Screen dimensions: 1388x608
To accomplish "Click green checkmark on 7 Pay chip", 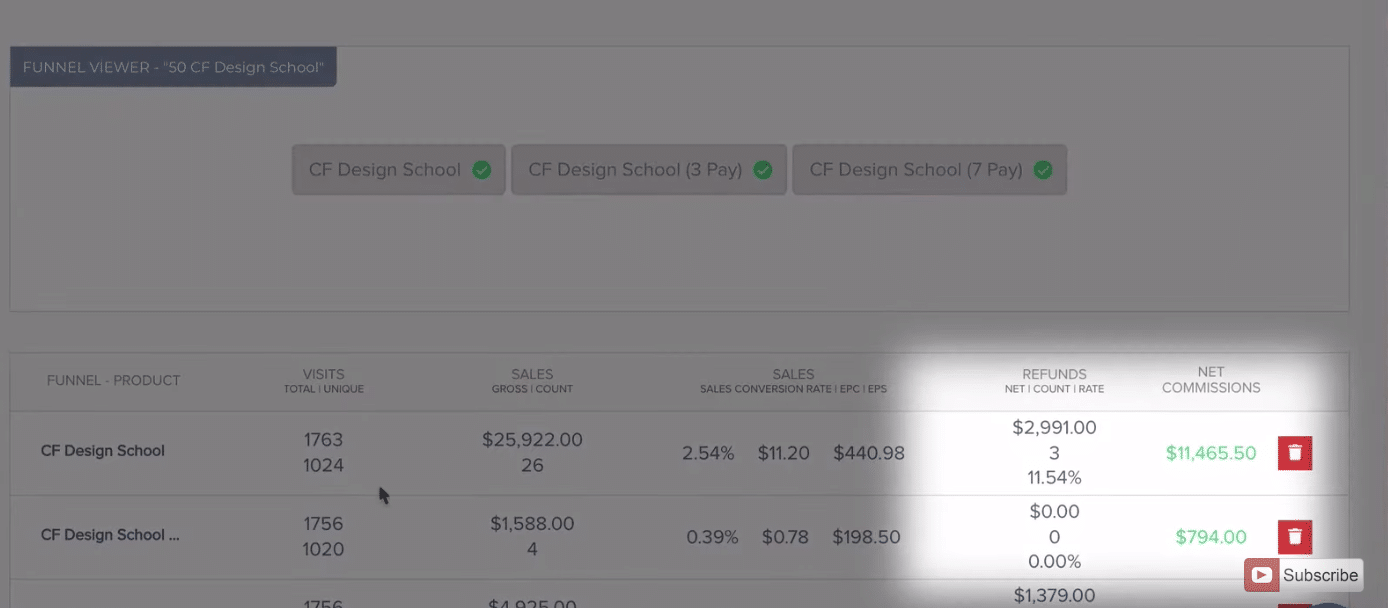I will [1043, 170].
